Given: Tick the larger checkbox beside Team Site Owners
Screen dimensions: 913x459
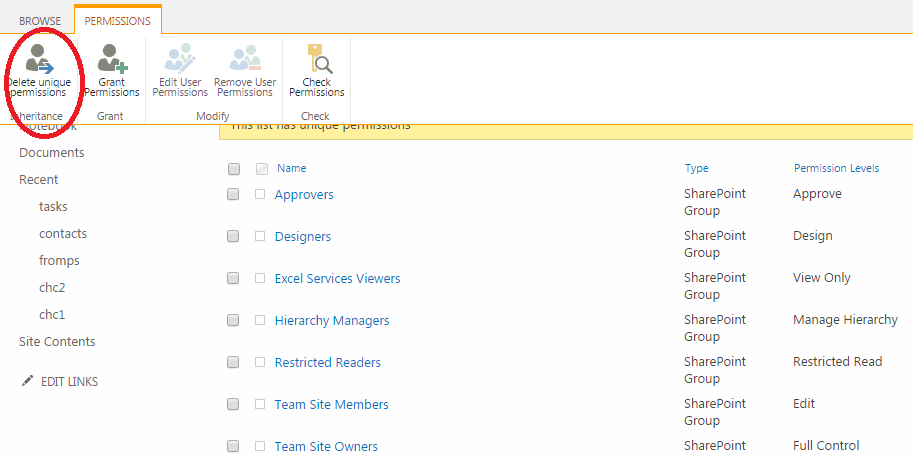Looking at the screenshot, I should coord(233,446).
